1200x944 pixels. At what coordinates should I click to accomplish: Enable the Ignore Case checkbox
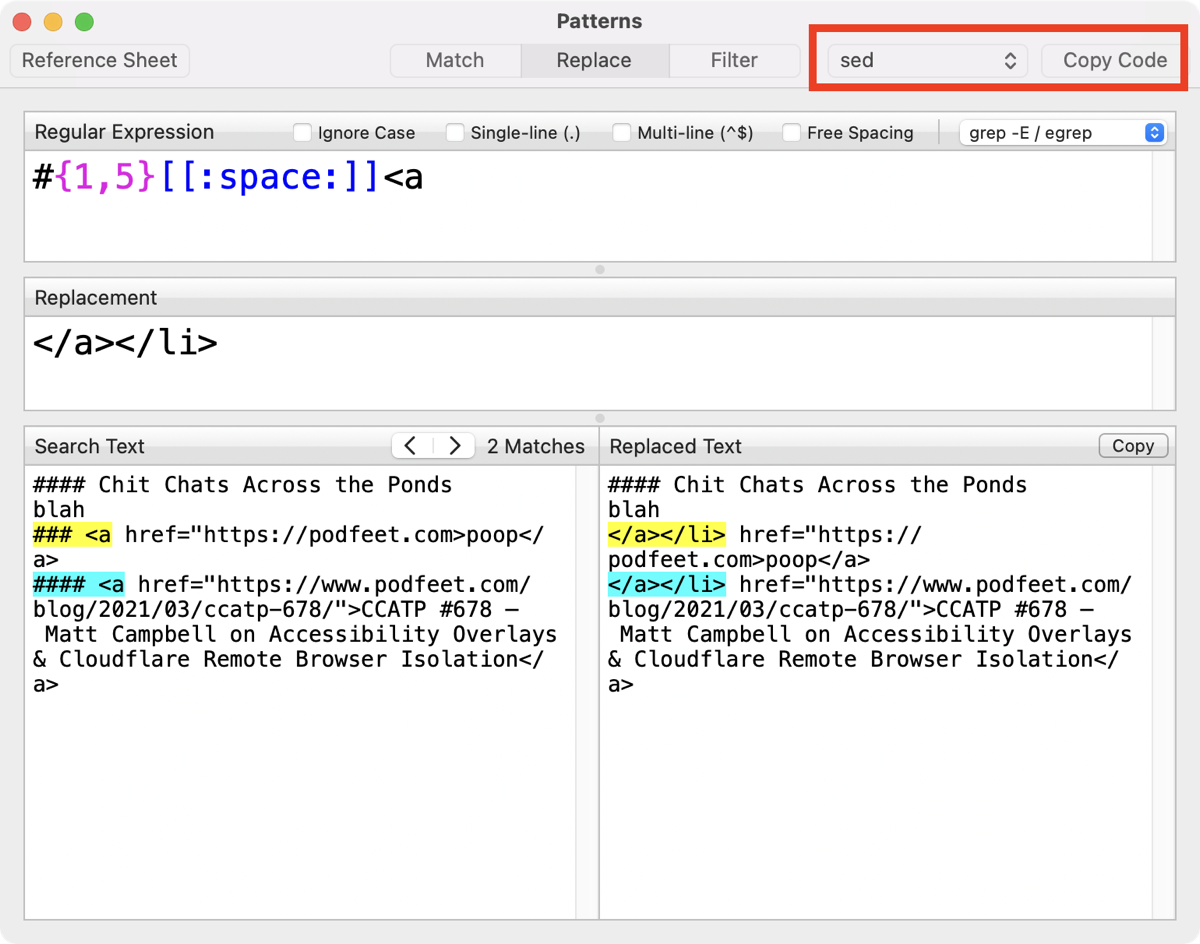click(x=302, y=133)
